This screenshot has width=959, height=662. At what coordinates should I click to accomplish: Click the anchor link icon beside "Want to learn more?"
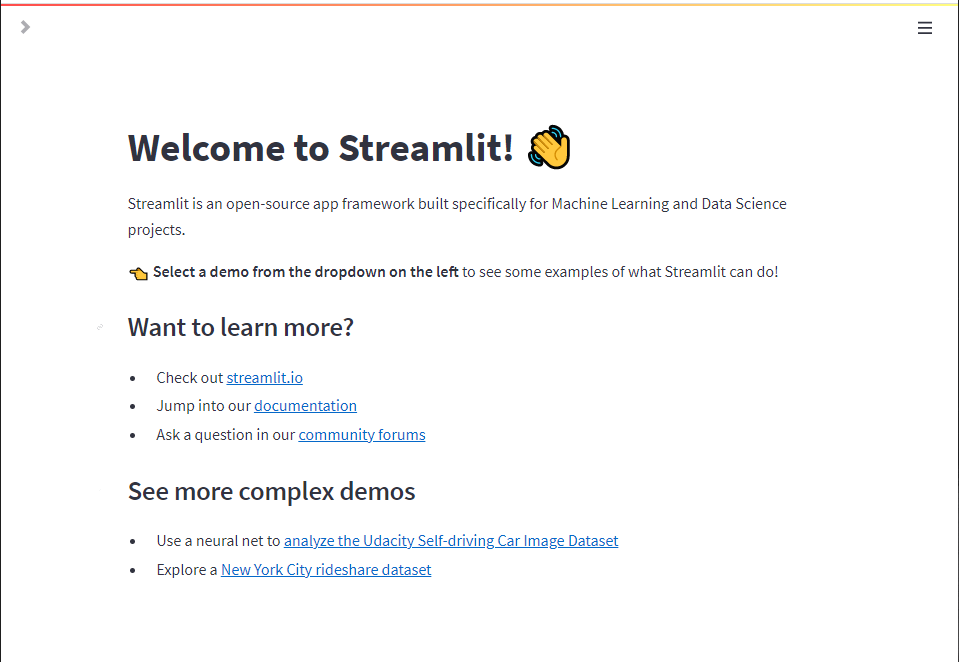[100, 327]
